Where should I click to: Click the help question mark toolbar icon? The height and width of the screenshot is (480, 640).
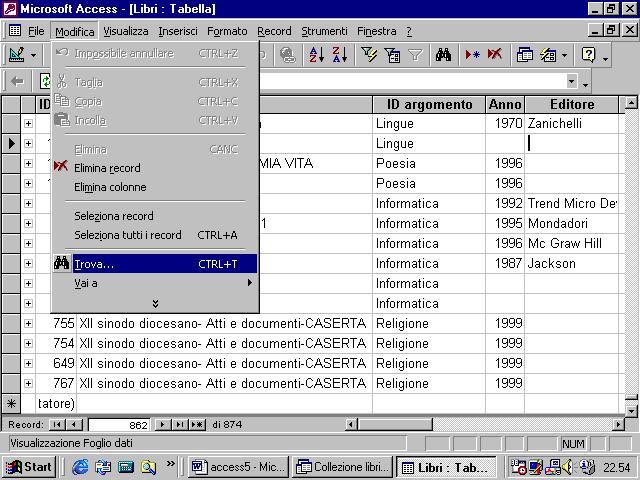(588, 55)
